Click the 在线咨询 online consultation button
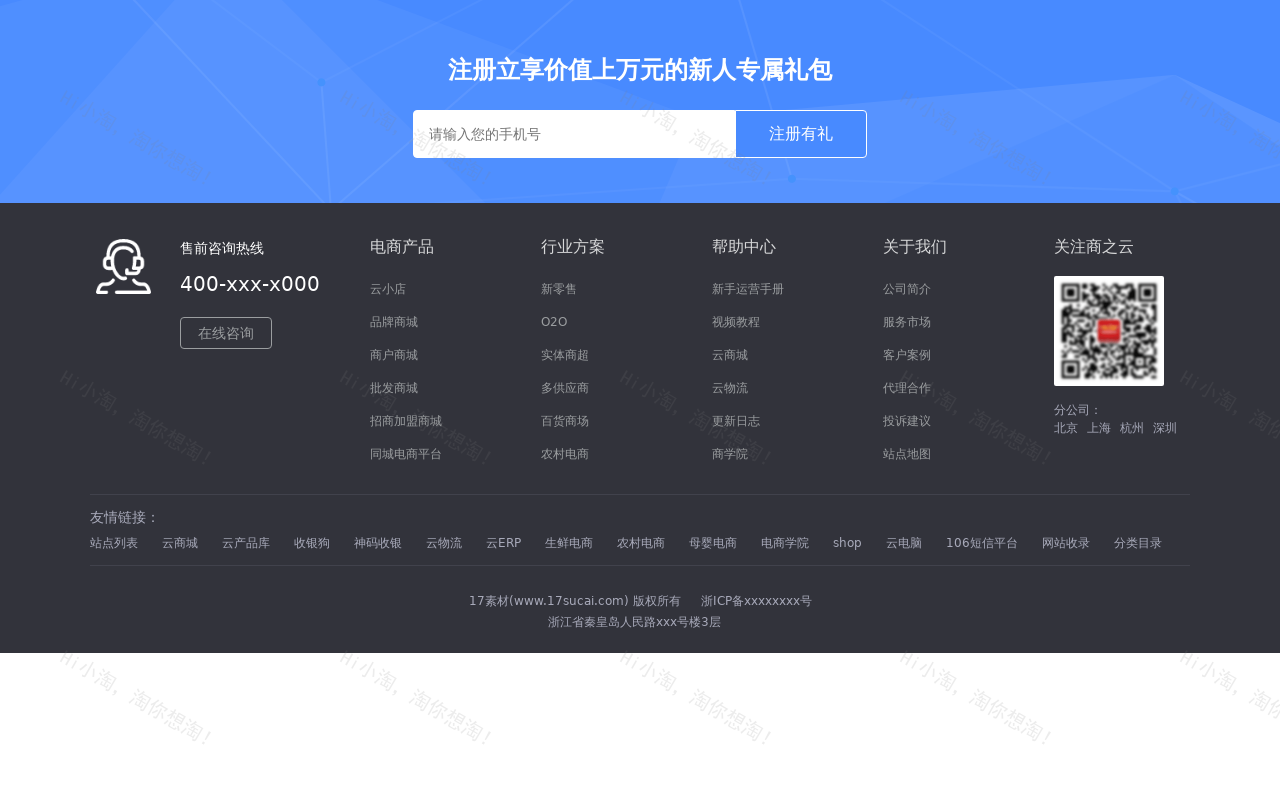The height and width of the screenshot is (800, 1280). point(225,333)
